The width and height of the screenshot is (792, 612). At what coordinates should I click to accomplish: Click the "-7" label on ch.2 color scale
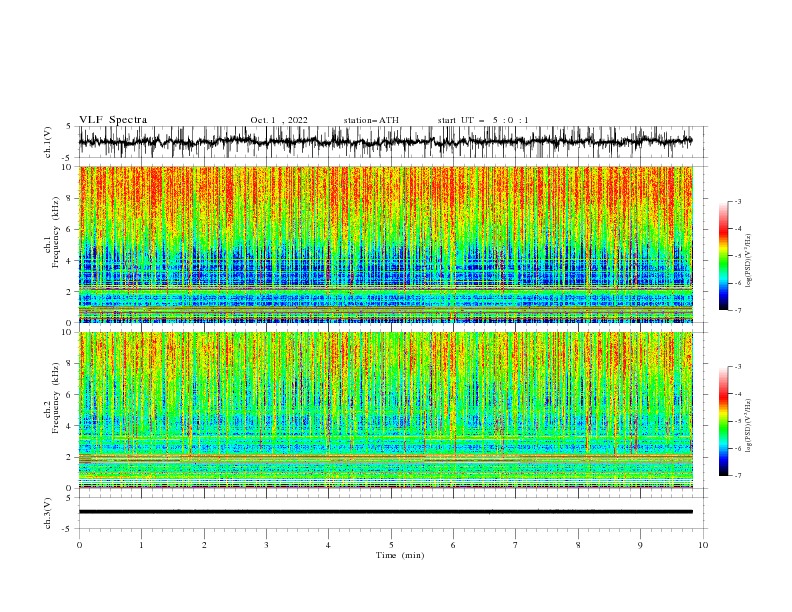point(737,475)
